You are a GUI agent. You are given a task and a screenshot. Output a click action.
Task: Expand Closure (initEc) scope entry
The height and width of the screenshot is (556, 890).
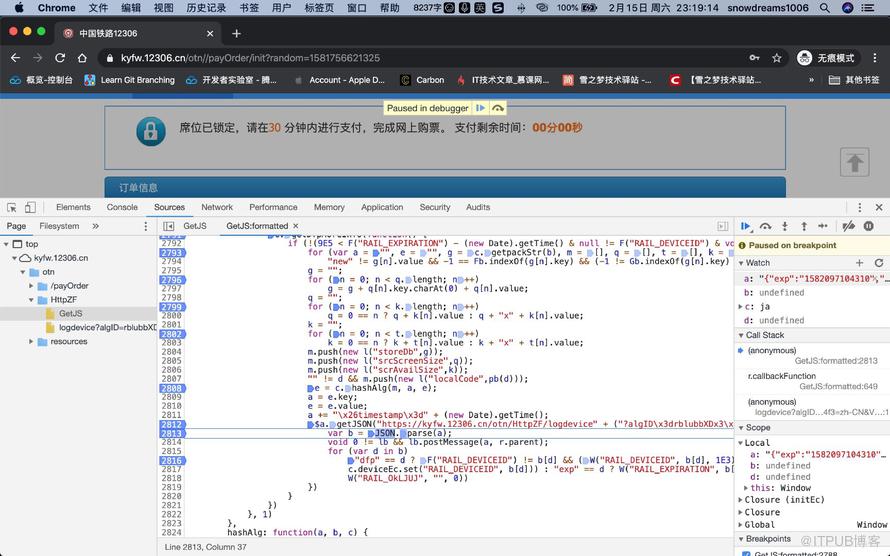(741, 500)
